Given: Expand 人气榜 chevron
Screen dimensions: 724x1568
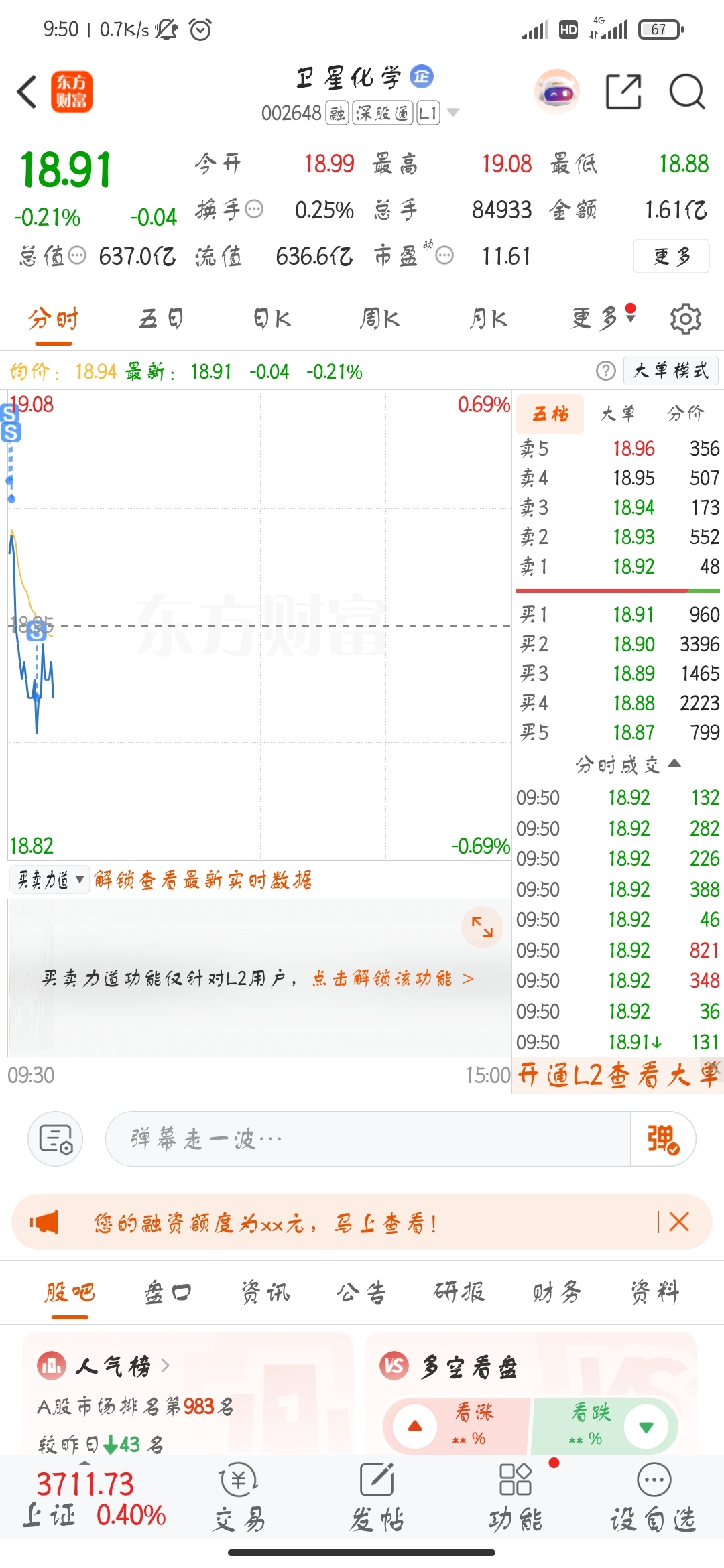Looking at the screenshot, I should (165, 1366).
